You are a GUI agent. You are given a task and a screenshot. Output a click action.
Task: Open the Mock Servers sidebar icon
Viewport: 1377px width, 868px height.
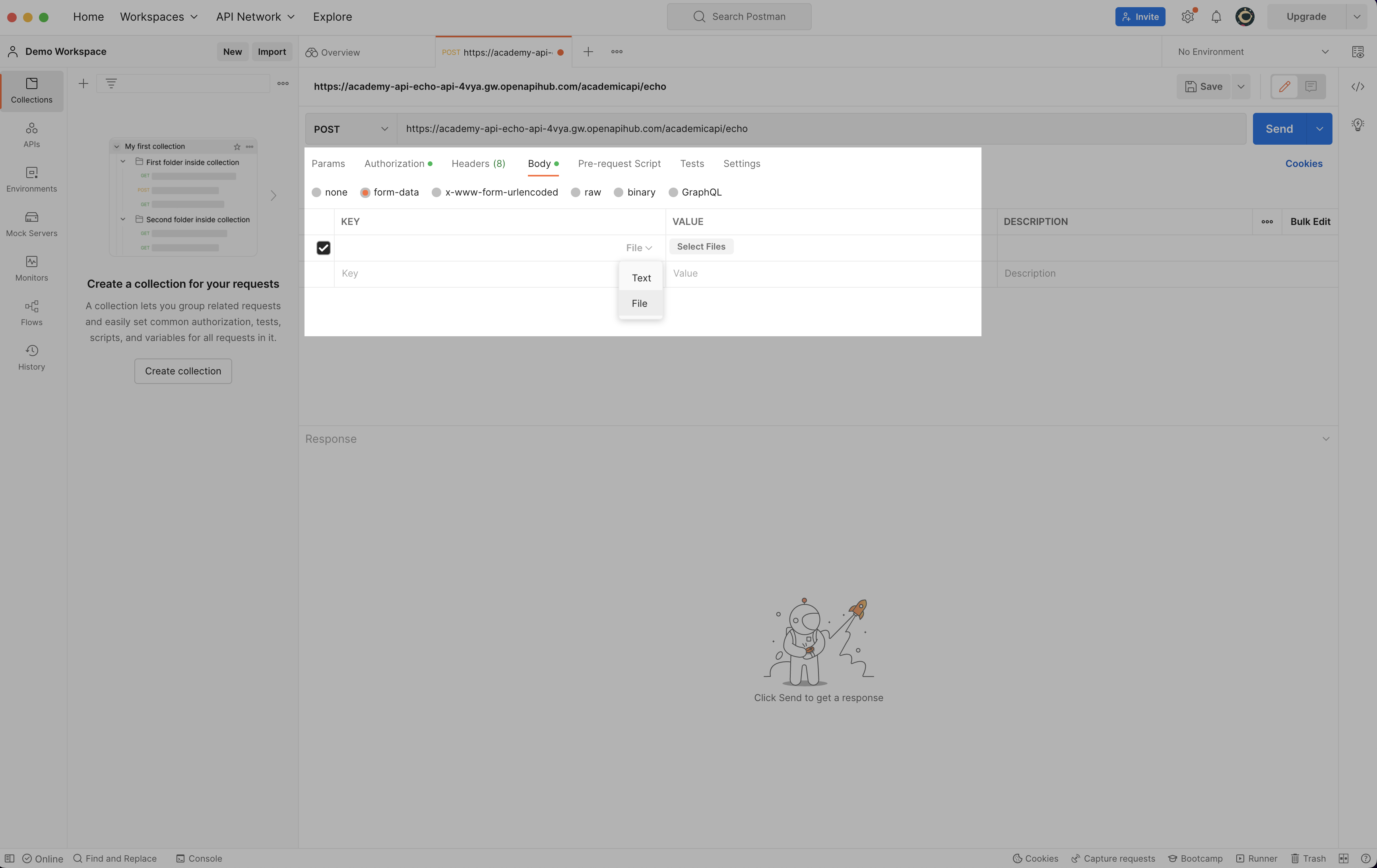tap(31, 224)
